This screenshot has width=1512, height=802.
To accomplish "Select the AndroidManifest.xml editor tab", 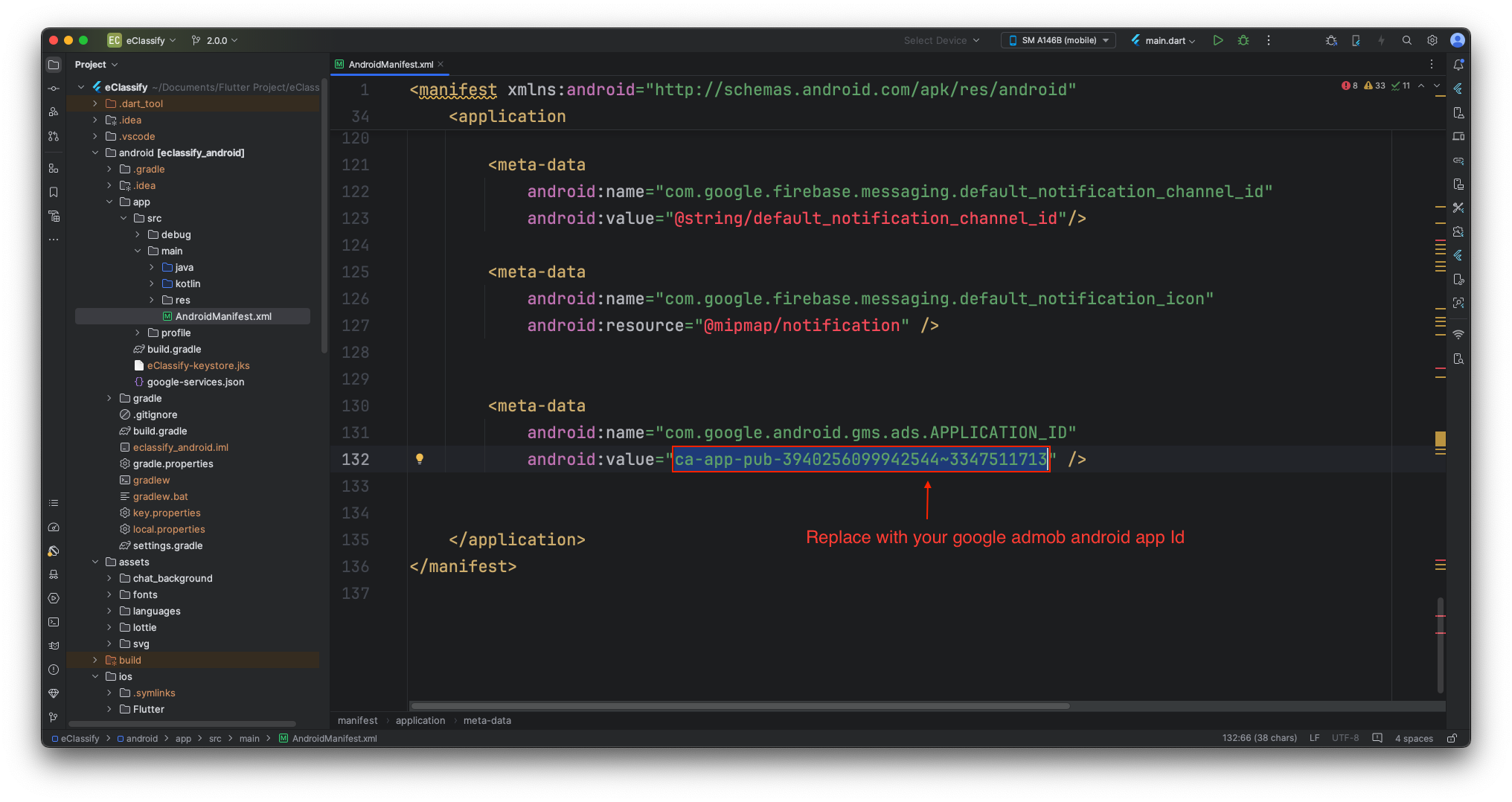I will pyautogui.click(x=390, y=64).
